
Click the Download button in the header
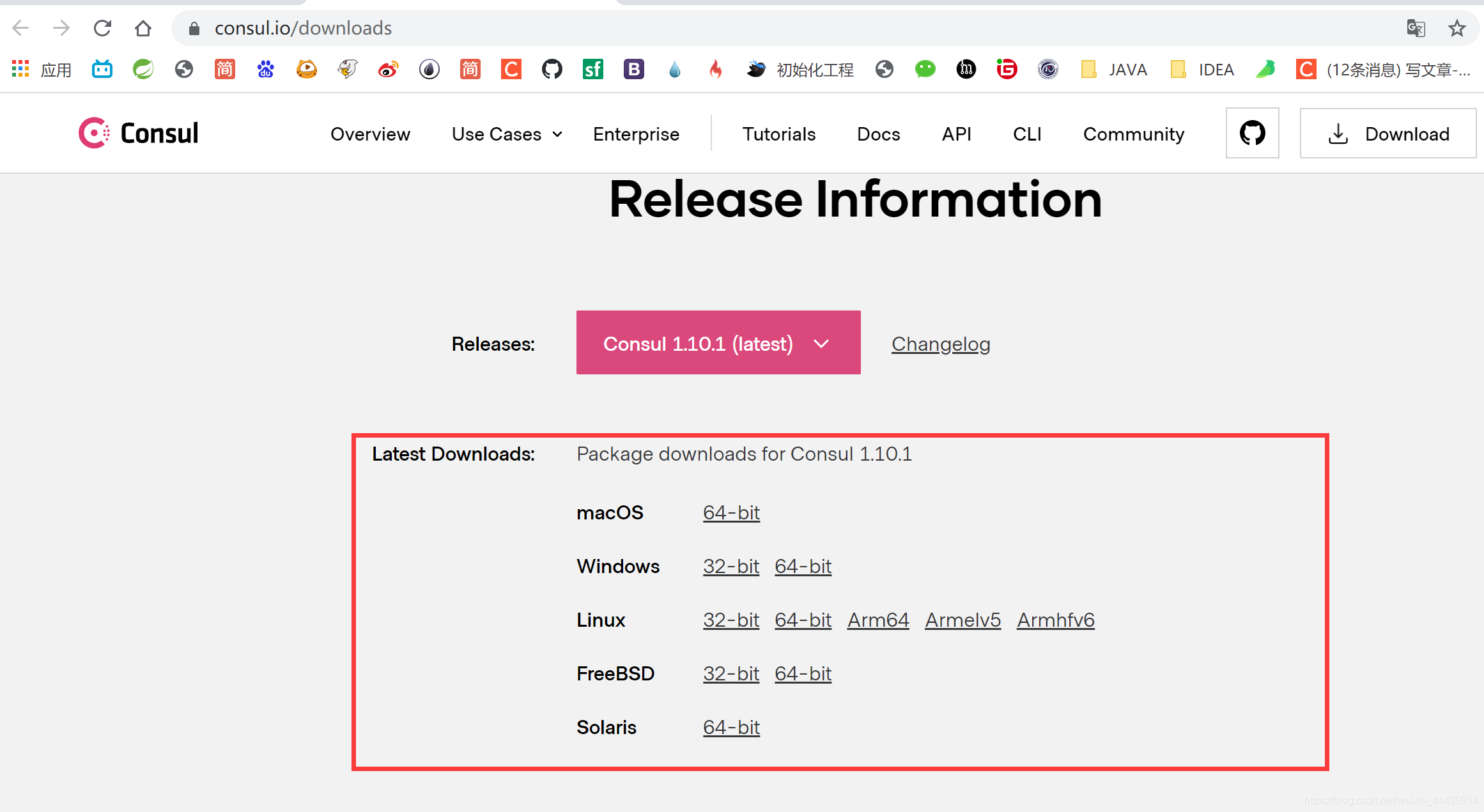[1388, 134]
